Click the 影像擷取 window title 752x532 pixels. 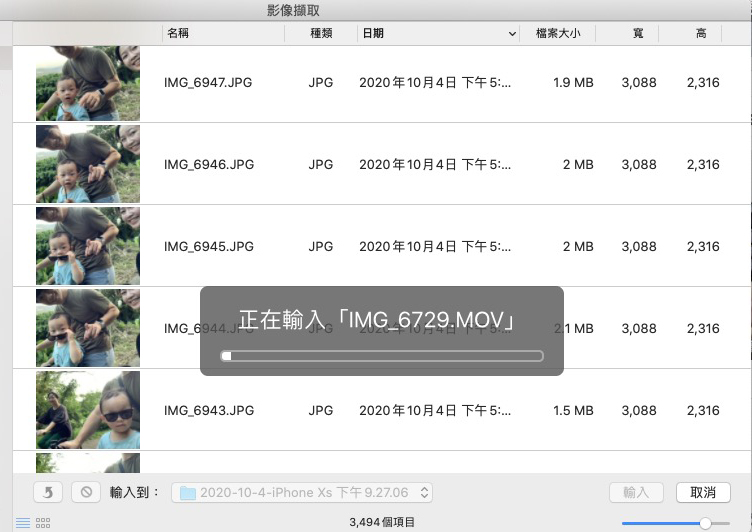tap(293, 10)
